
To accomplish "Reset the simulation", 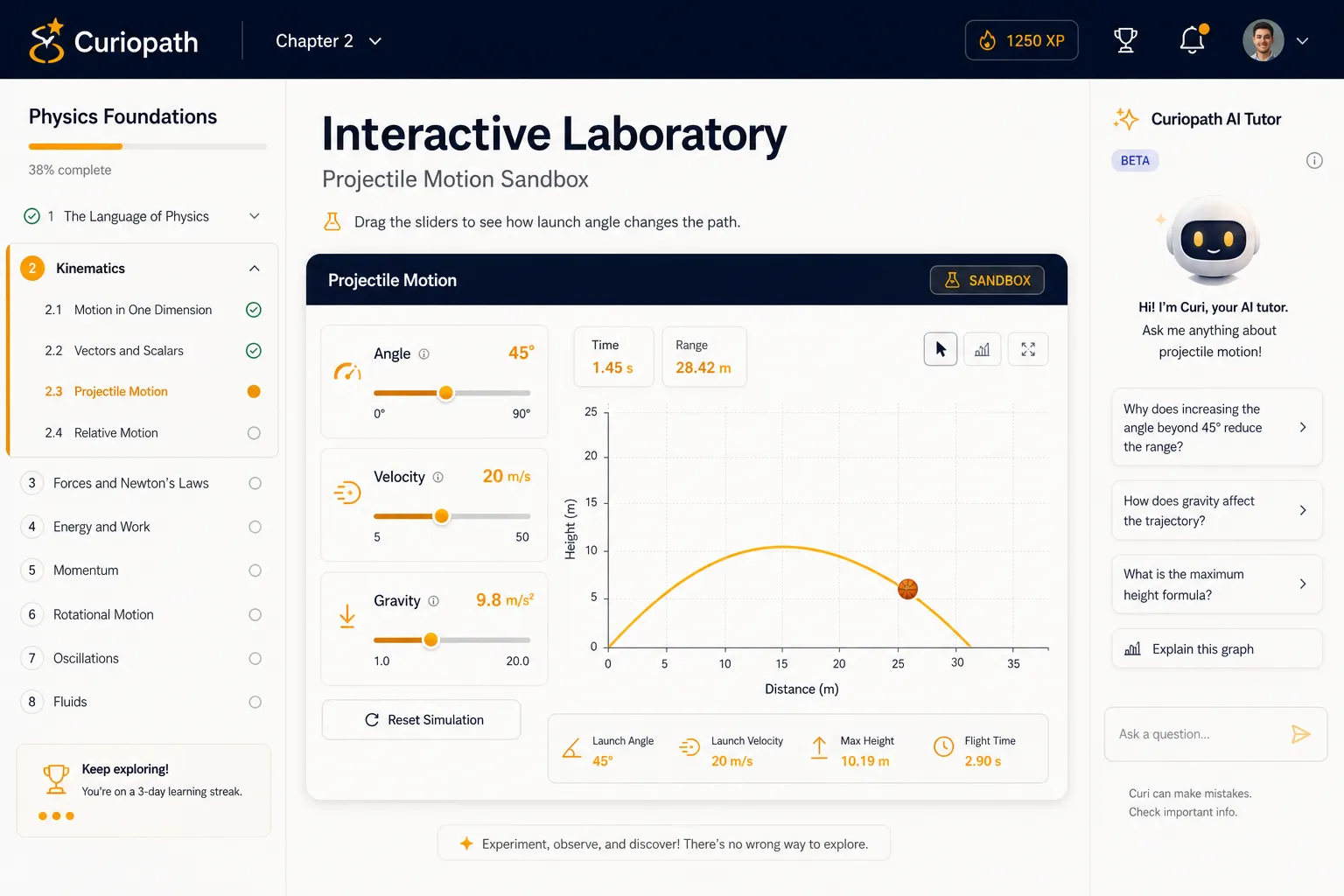I will [x=421, y=719].
